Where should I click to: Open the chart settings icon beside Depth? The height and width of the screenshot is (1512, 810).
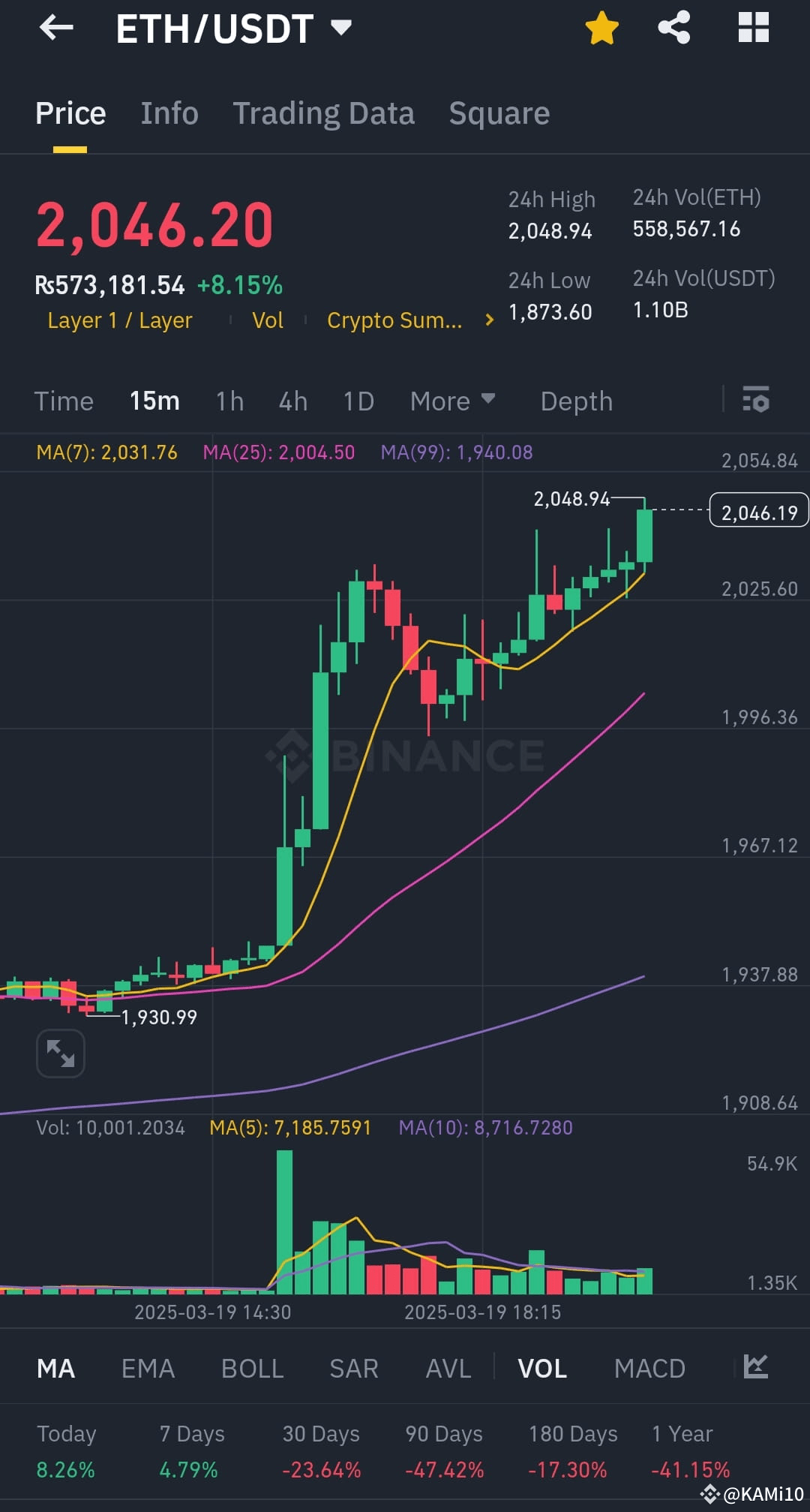pyautogui.click(x=756, y=401)
